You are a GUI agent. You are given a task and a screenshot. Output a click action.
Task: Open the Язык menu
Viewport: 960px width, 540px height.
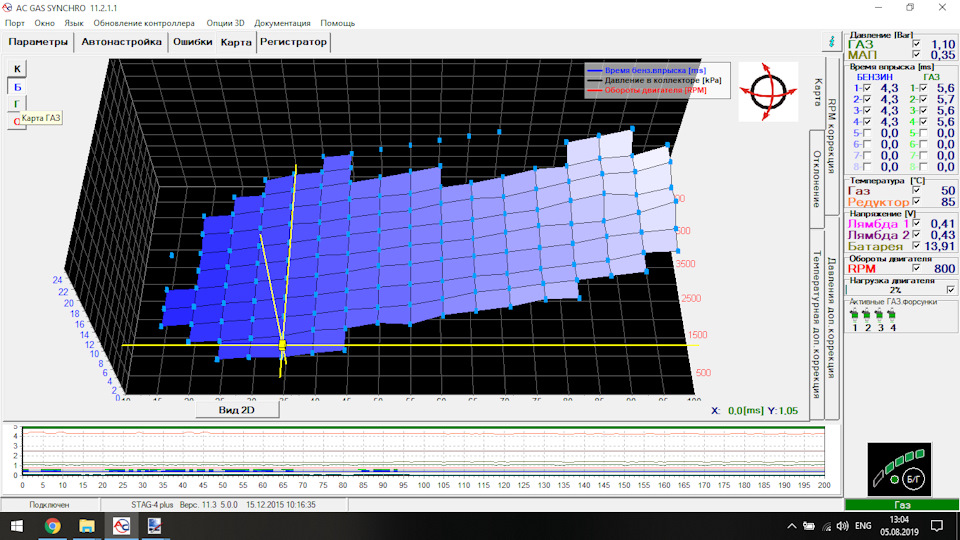click(74, 23)
